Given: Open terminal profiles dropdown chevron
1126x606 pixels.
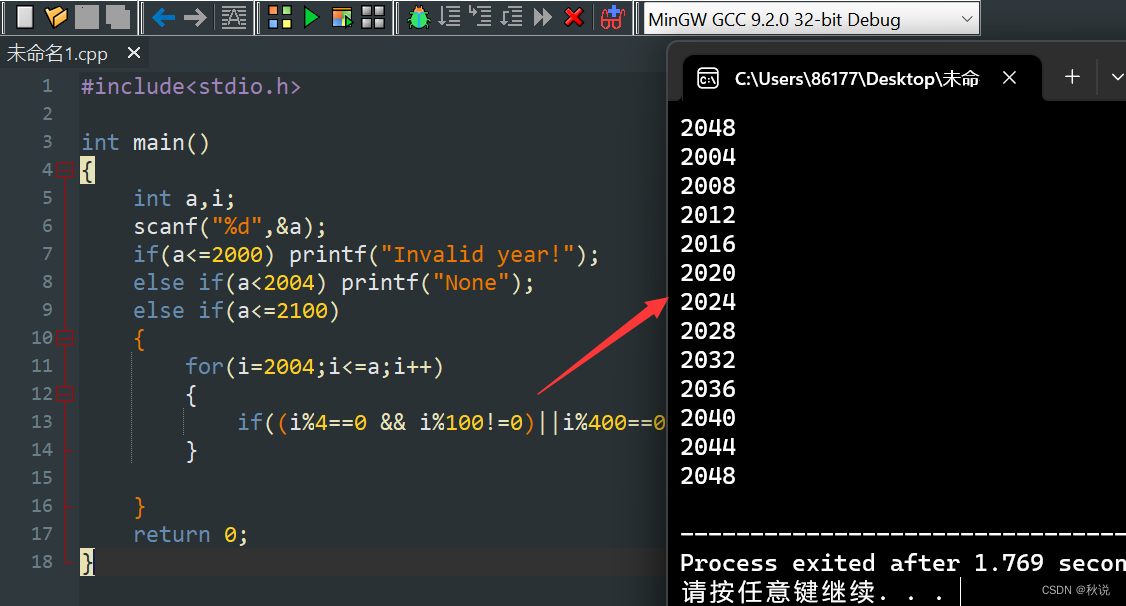Looking at the screenshot, I should [1117, 77].
